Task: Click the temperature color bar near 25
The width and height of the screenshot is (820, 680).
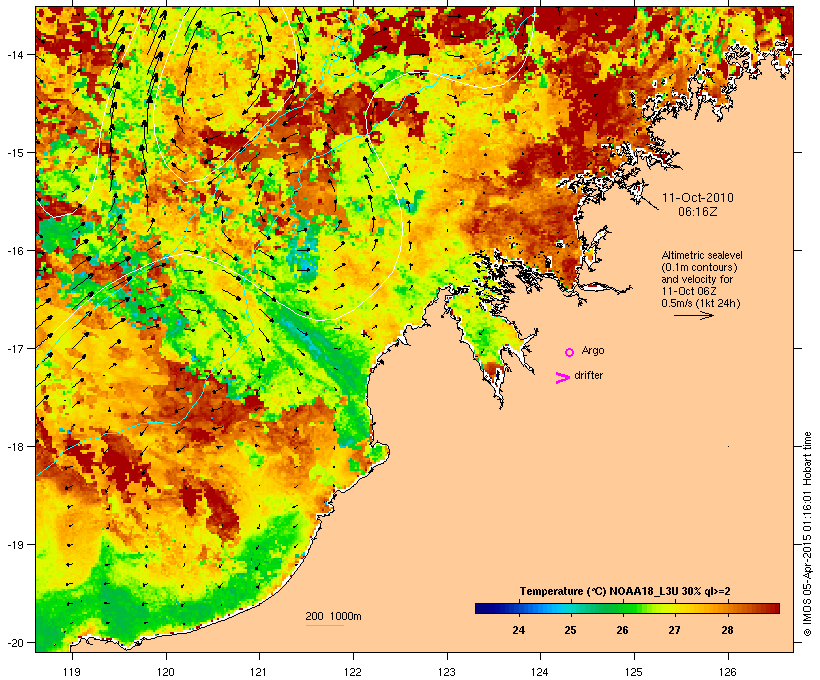Action: [x=570, y=608]
